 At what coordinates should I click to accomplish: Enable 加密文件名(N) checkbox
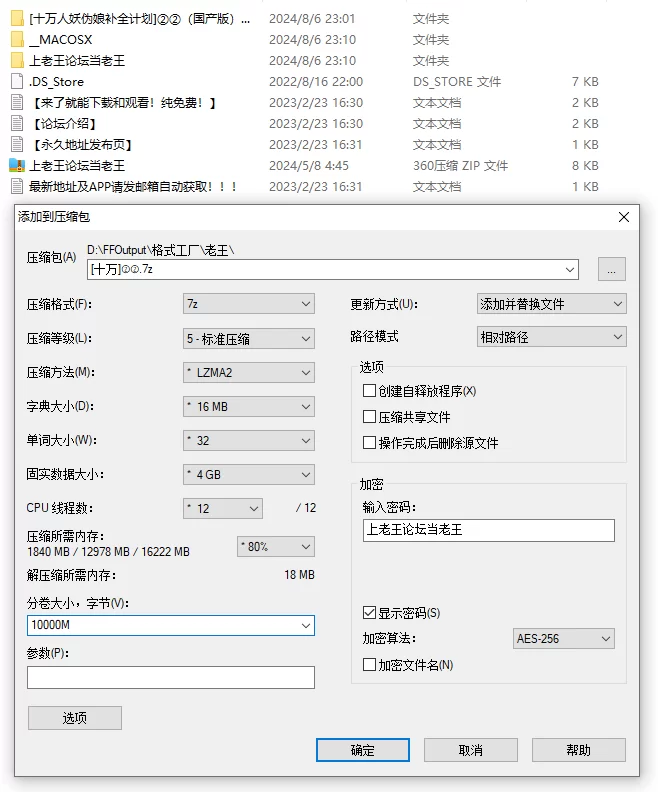(369, 665)
